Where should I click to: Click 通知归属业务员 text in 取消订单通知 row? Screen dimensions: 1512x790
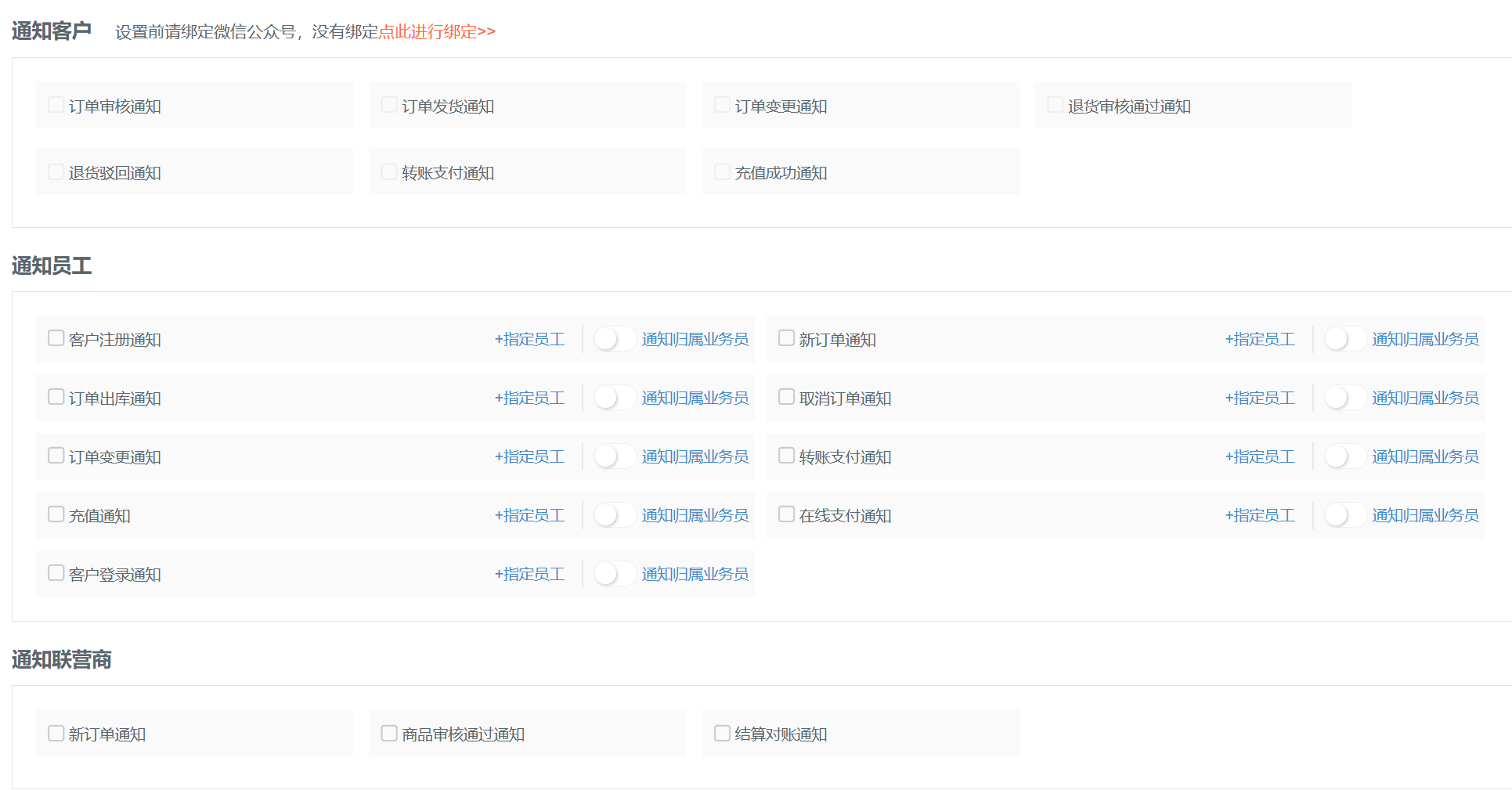pyautogui.click(x=1426, y=398)
